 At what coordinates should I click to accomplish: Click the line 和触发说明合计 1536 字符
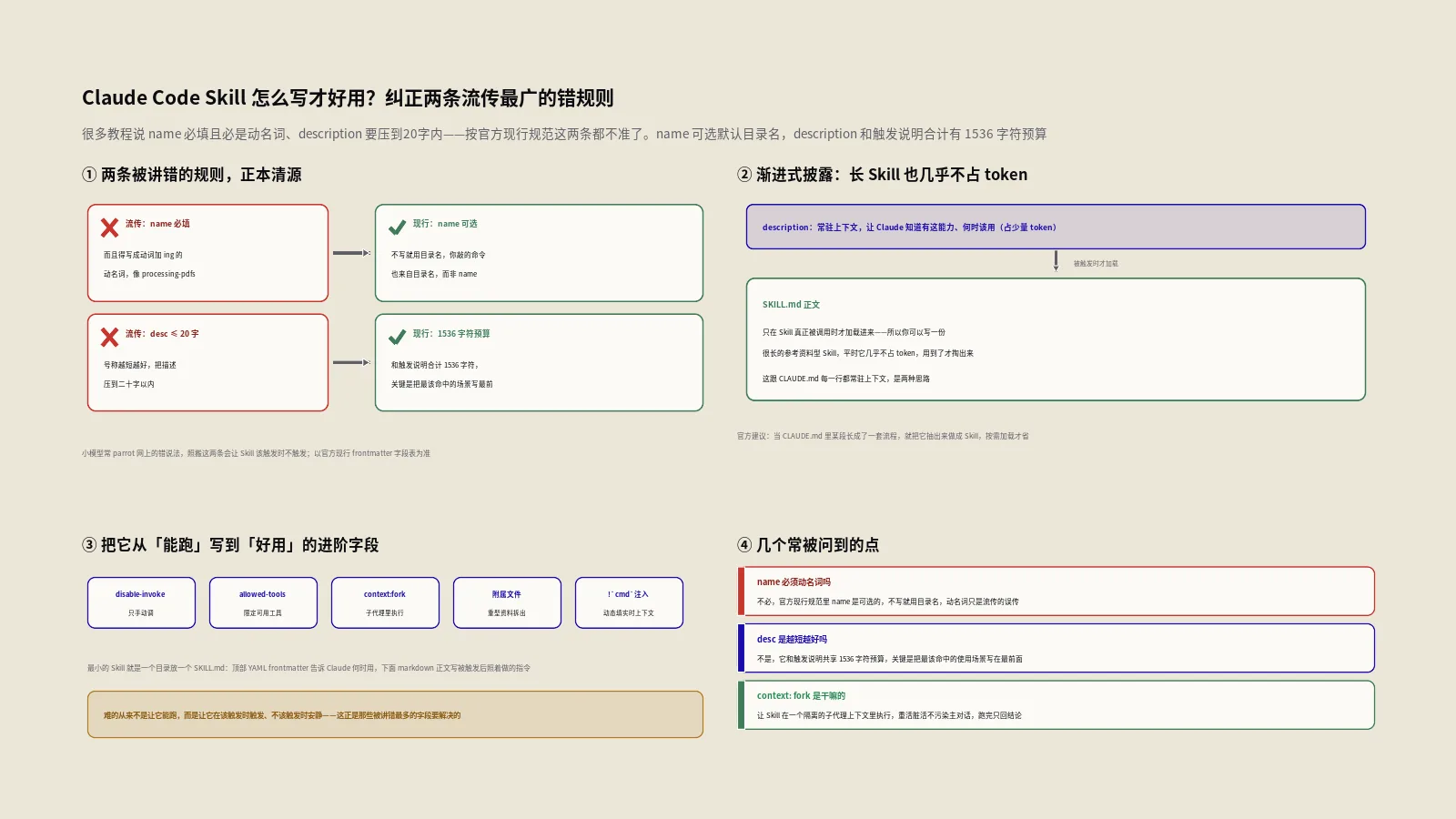click(435, 365)
